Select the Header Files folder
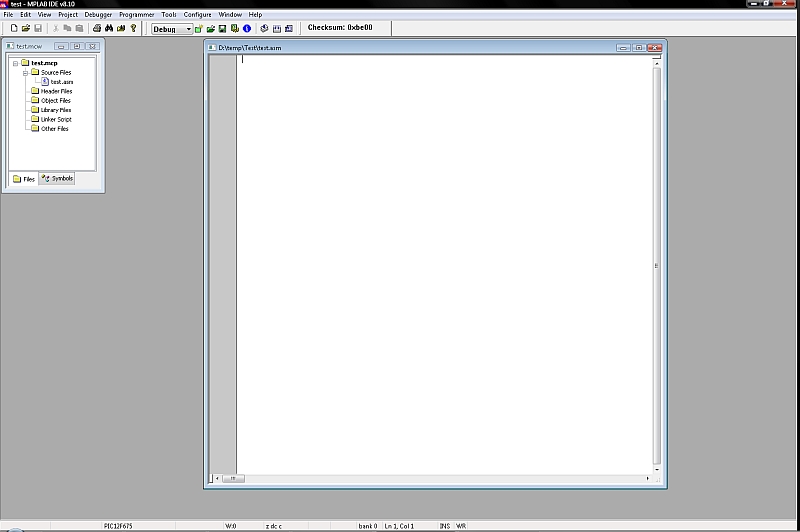The image size is (800, 532). [56, 91]
